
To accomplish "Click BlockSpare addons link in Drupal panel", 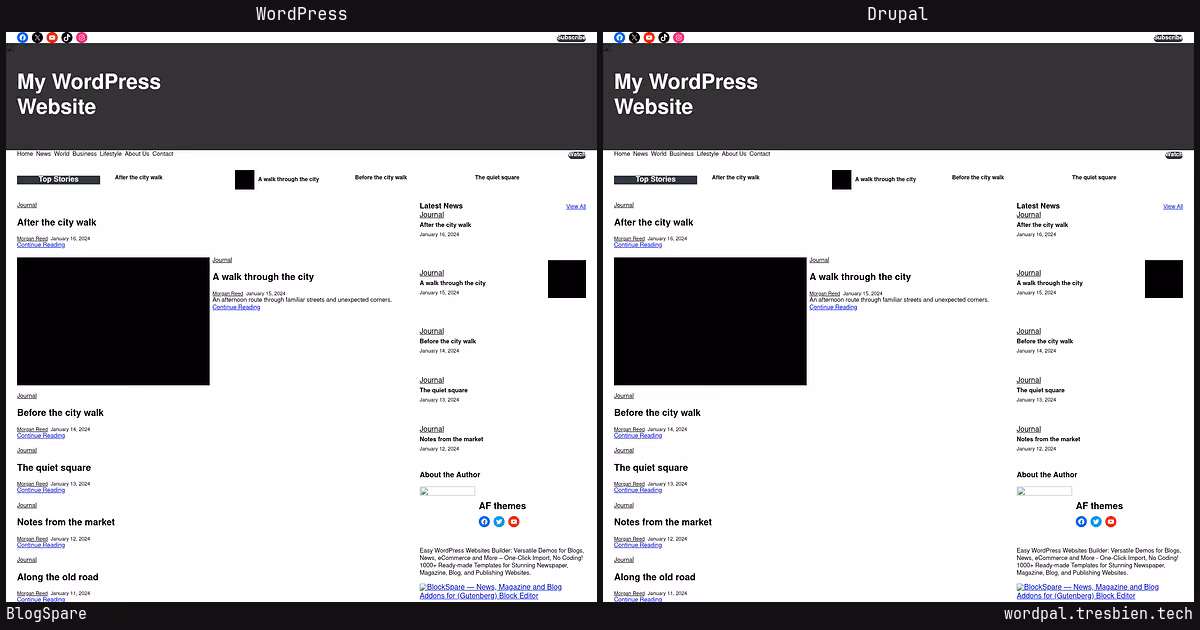I will (x=1087, y=591).
